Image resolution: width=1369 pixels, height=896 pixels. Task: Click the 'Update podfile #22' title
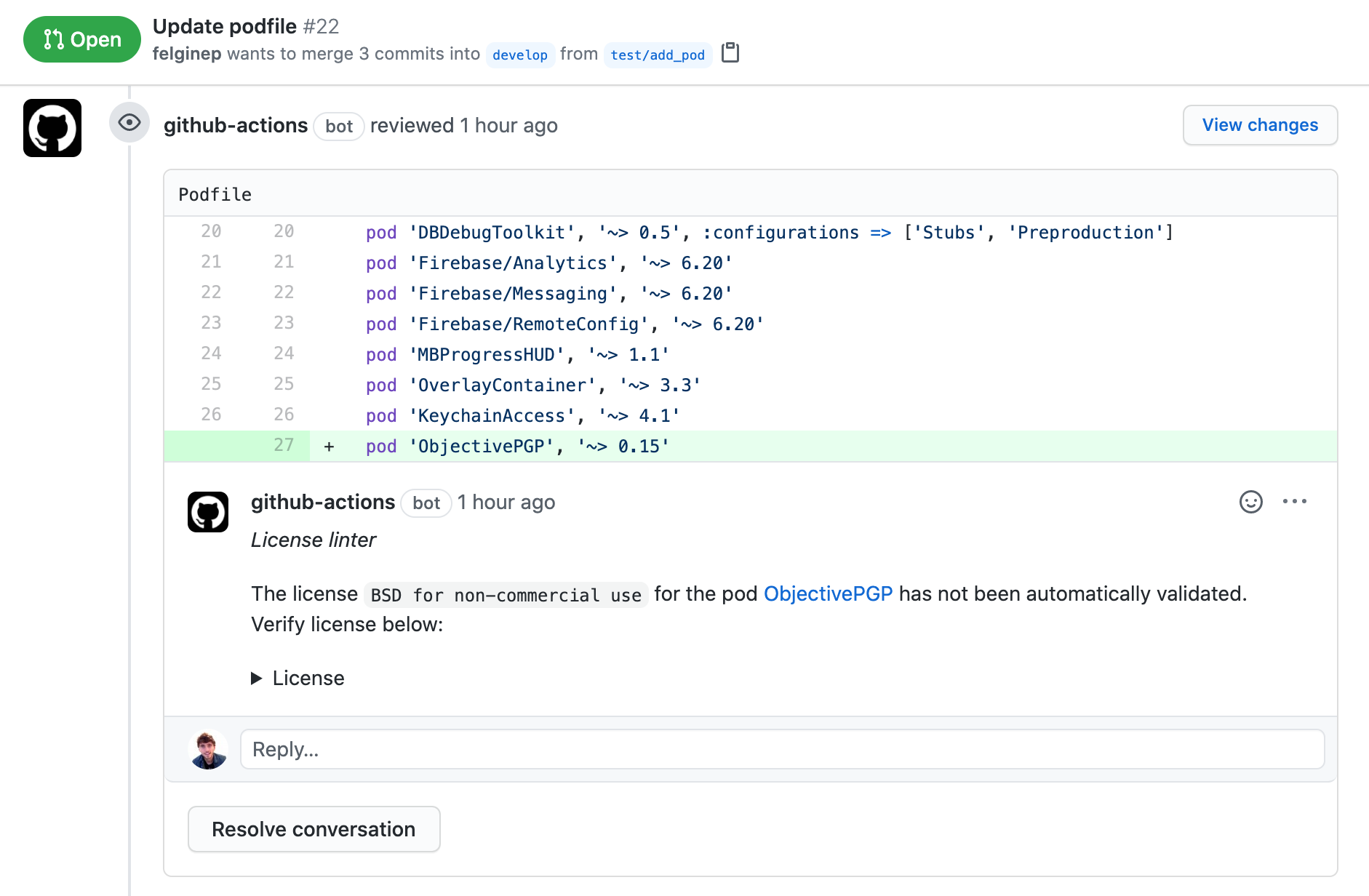(x=246, y=26)
